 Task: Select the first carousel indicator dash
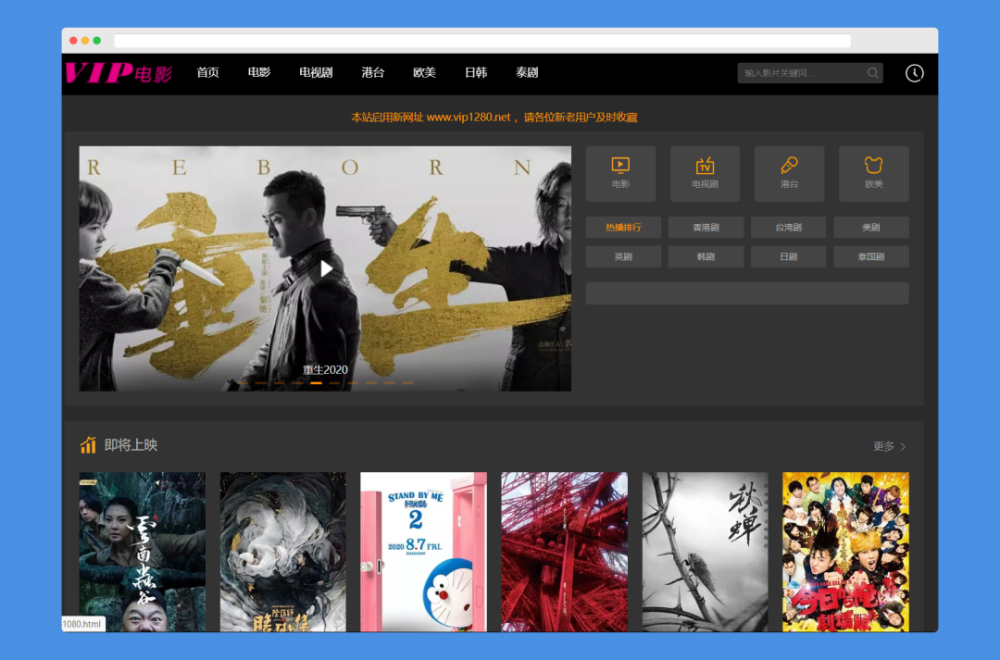click(x=242, y=383)
